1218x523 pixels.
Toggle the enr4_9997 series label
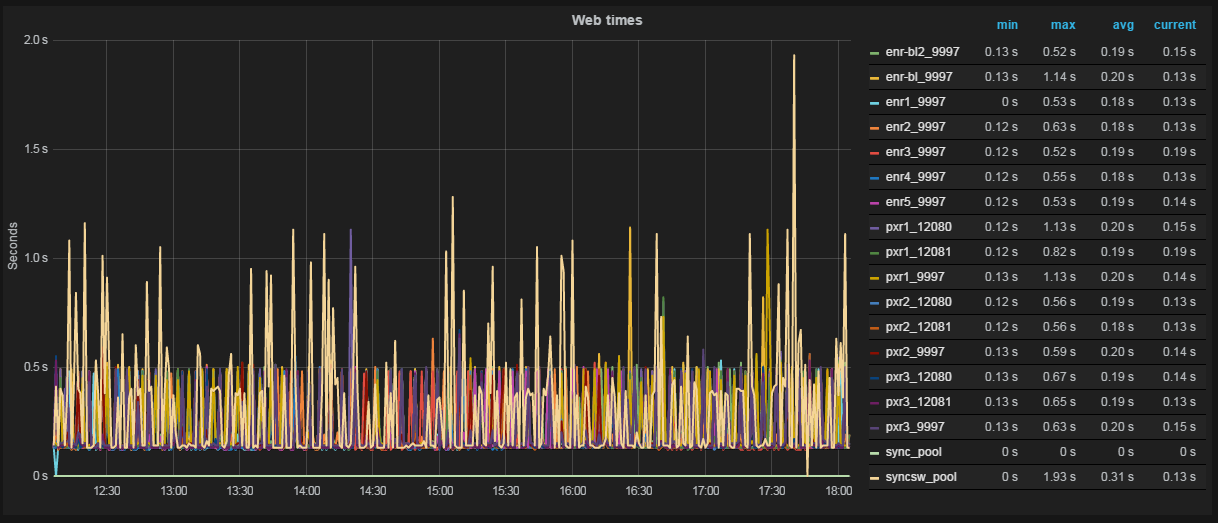[916, 177]
